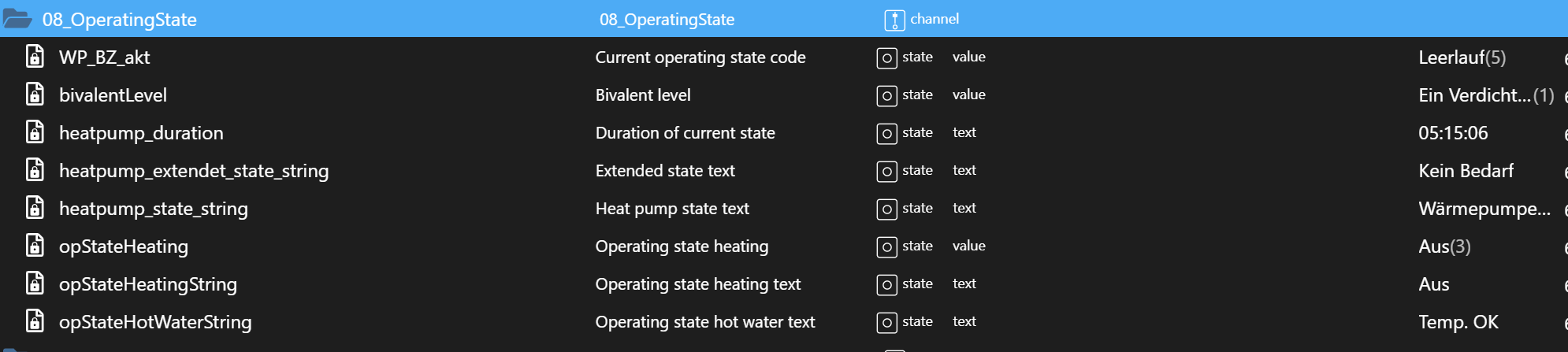This screenshot has height=352, width=1568.
Task: Click the Aus(3) value
Action: tap(1444, 246)
